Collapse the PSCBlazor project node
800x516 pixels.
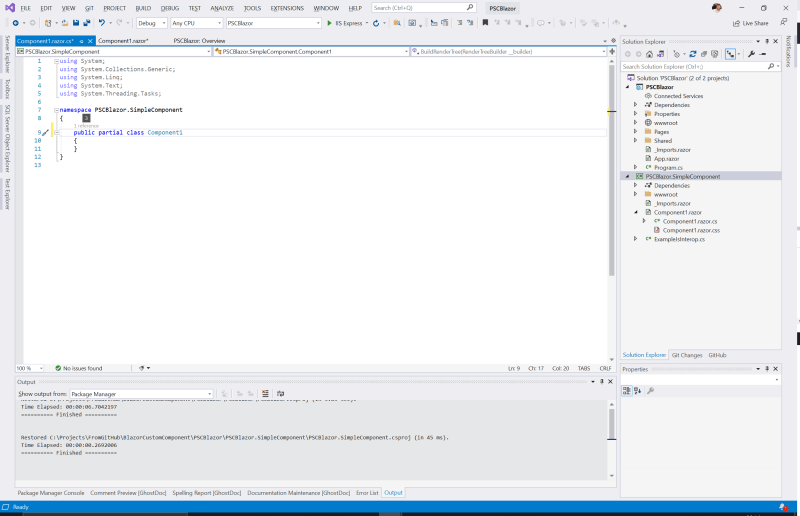pos(628,87)
